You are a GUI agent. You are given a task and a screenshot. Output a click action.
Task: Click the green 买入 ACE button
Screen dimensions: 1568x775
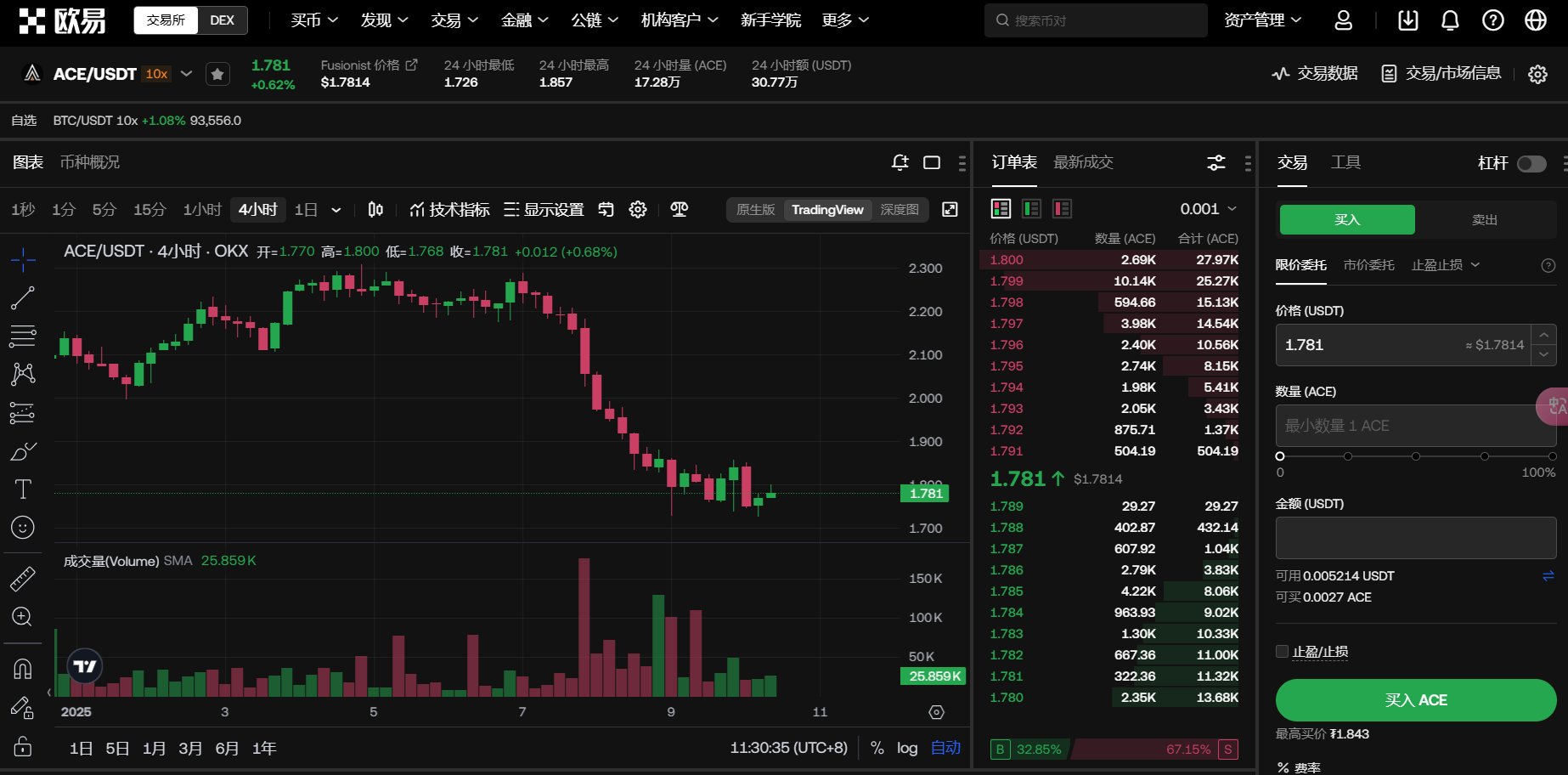coord(1415,700)
